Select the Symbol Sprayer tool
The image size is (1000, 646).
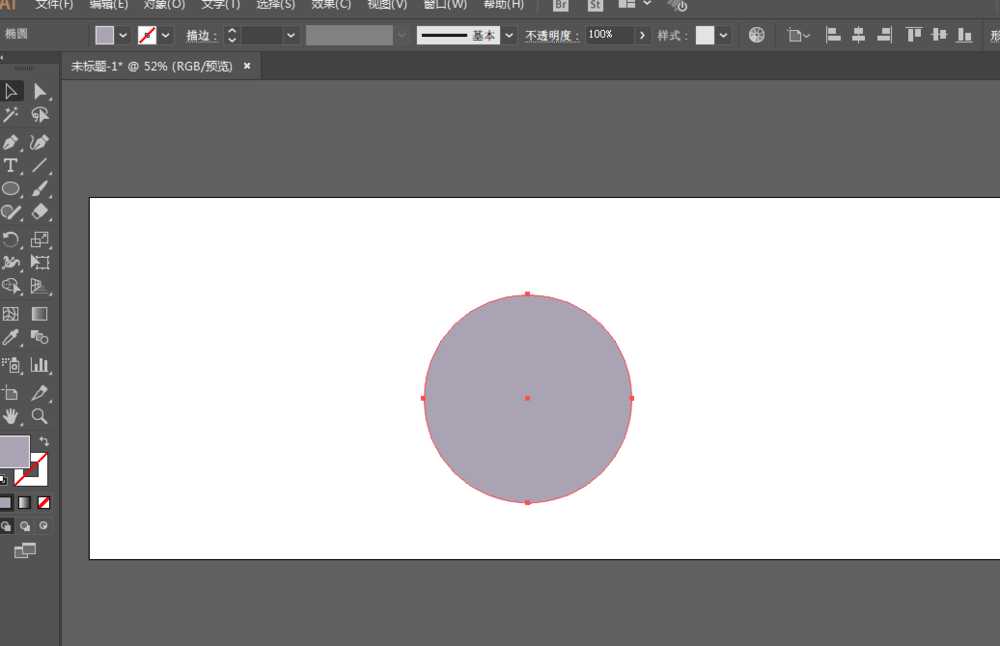(x=11, y=365)
